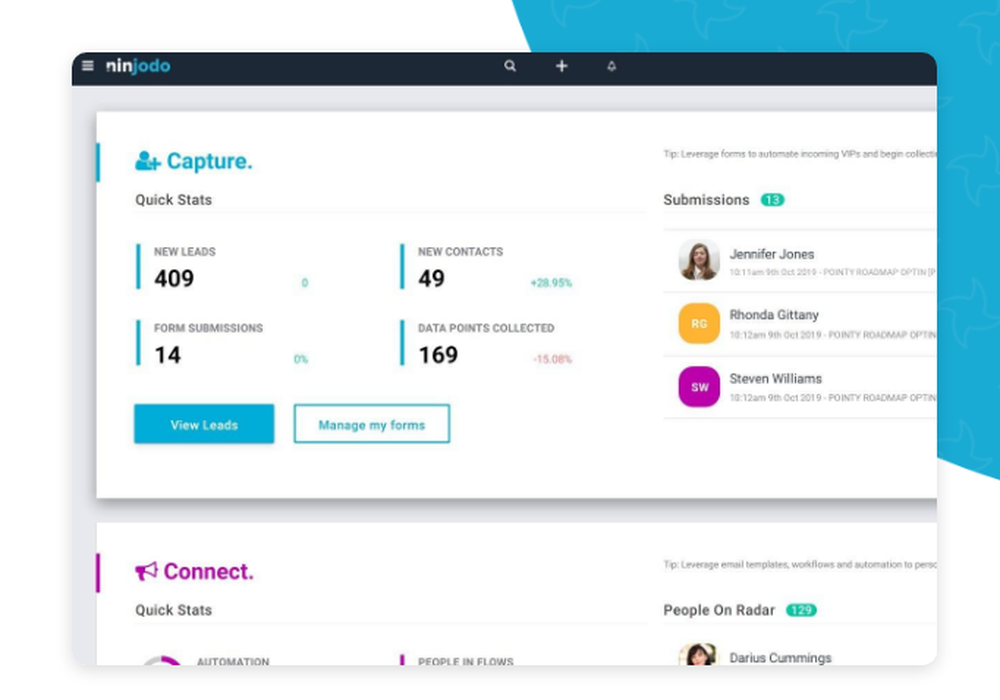Open the hamburger navigation menu
The height and width of the screenshot is (700, 1000).
pyautogui.click(x=88, y=66)
